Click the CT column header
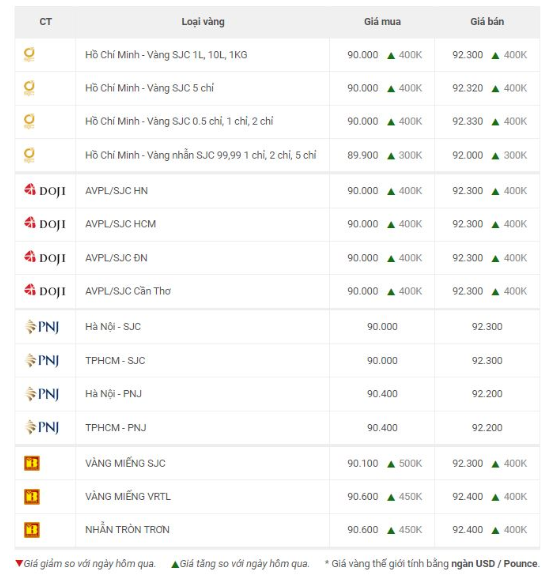 [x=45, y=22]
